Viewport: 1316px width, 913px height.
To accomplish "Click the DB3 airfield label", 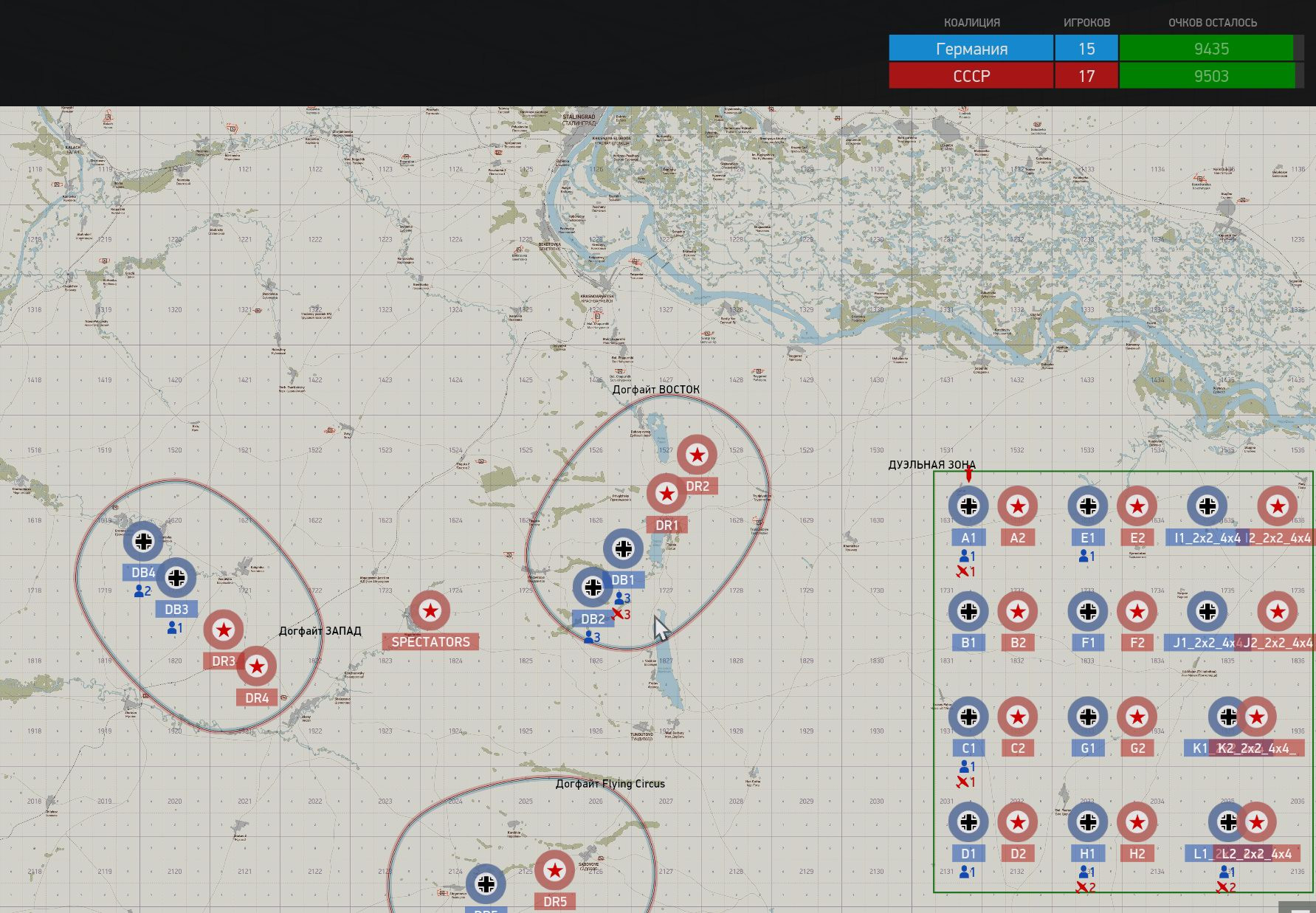I will pyautogui.click(x=176, y=610).
